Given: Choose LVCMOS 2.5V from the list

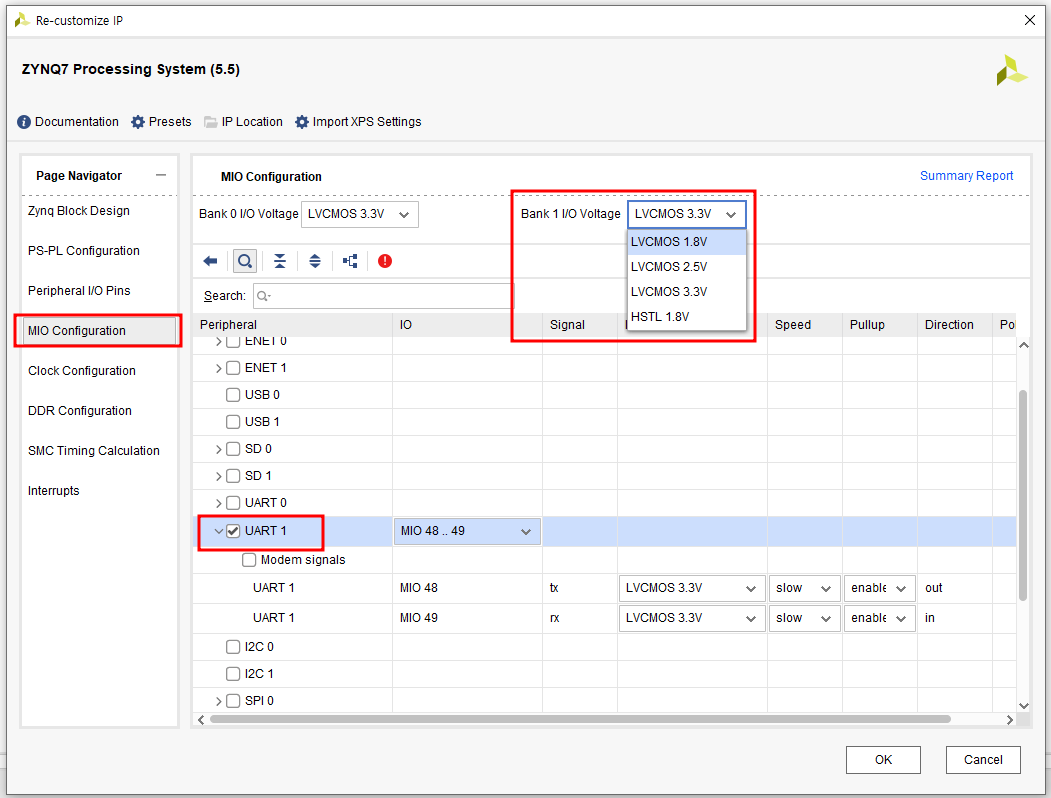Looking at the screenshot, I should (686, 267).
